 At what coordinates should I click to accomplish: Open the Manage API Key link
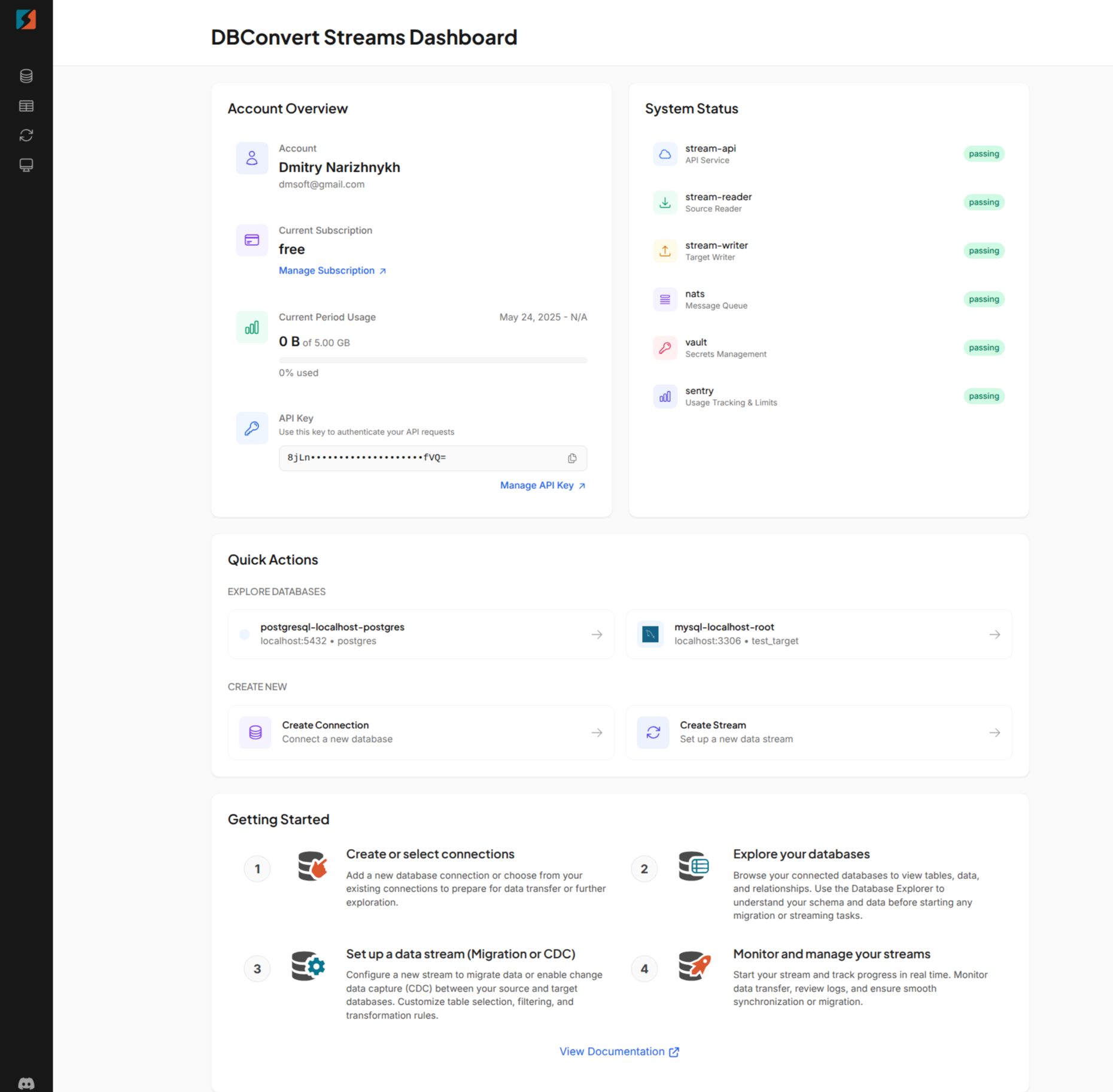pos(542,485)
